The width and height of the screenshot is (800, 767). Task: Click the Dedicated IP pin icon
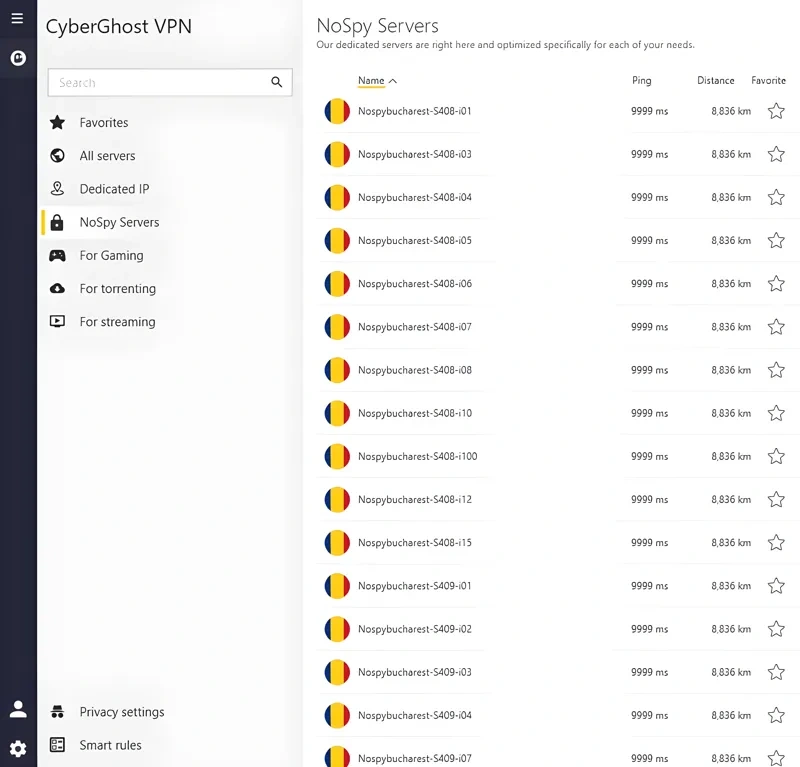point(57,189)
